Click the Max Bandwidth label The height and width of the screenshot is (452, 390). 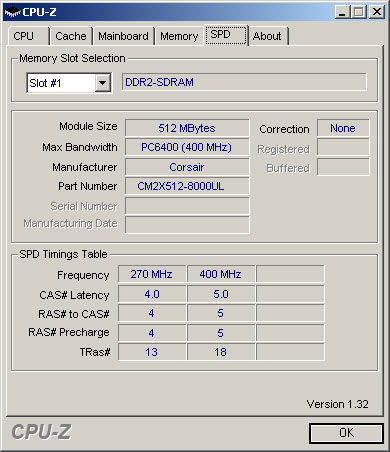pos(80,147)
